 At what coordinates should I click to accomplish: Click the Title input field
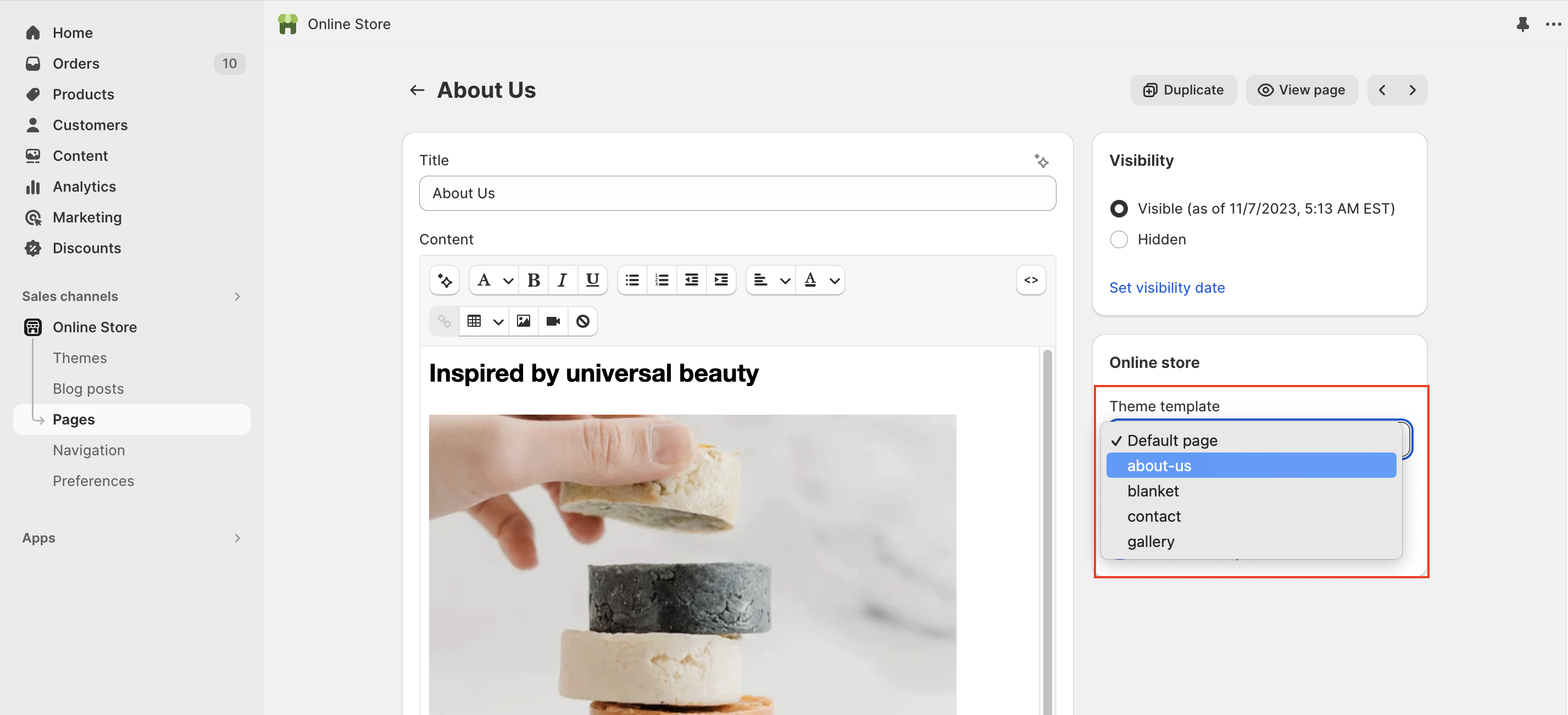[737, 193]
